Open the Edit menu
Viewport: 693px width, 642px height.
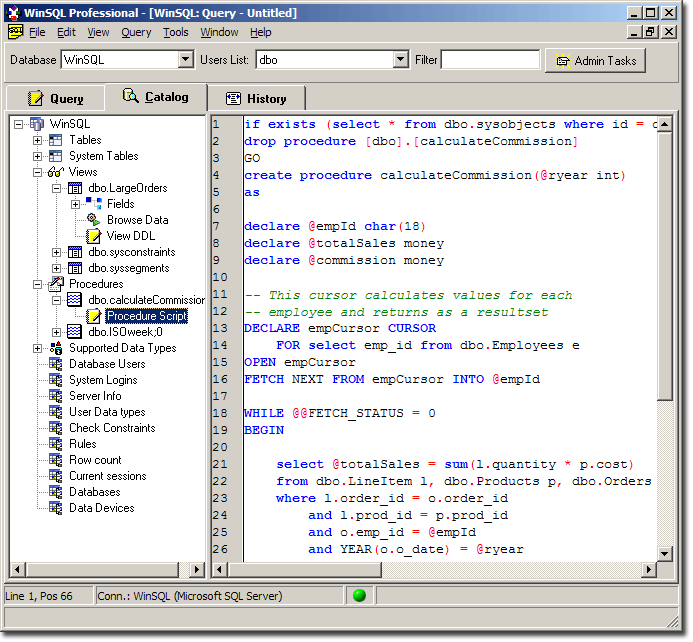[x=66, y=32]
